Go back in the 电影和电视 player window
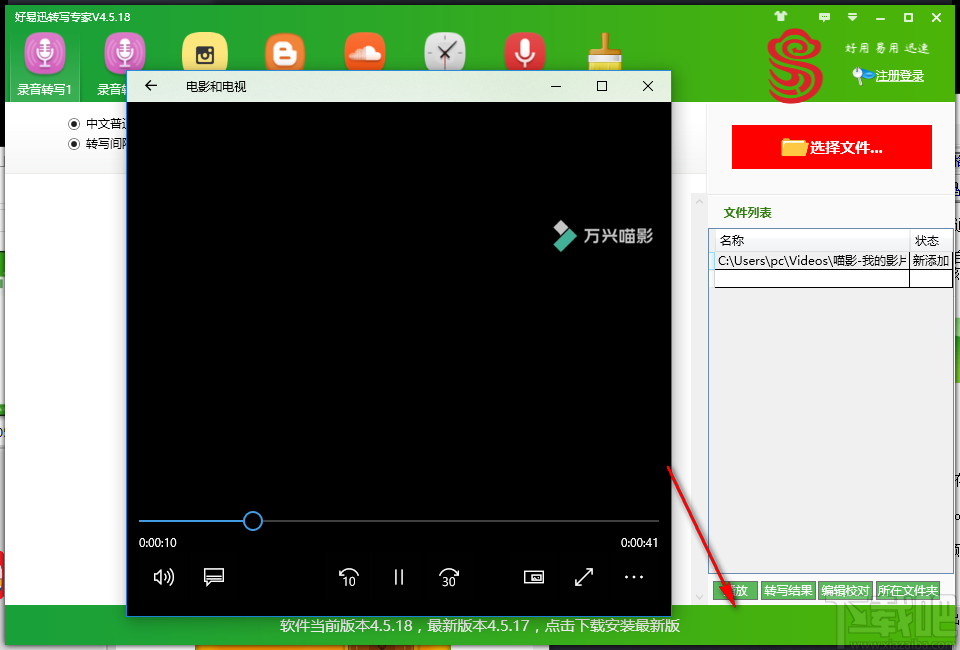Screen dimensions: 960x650 coord(151,86)
